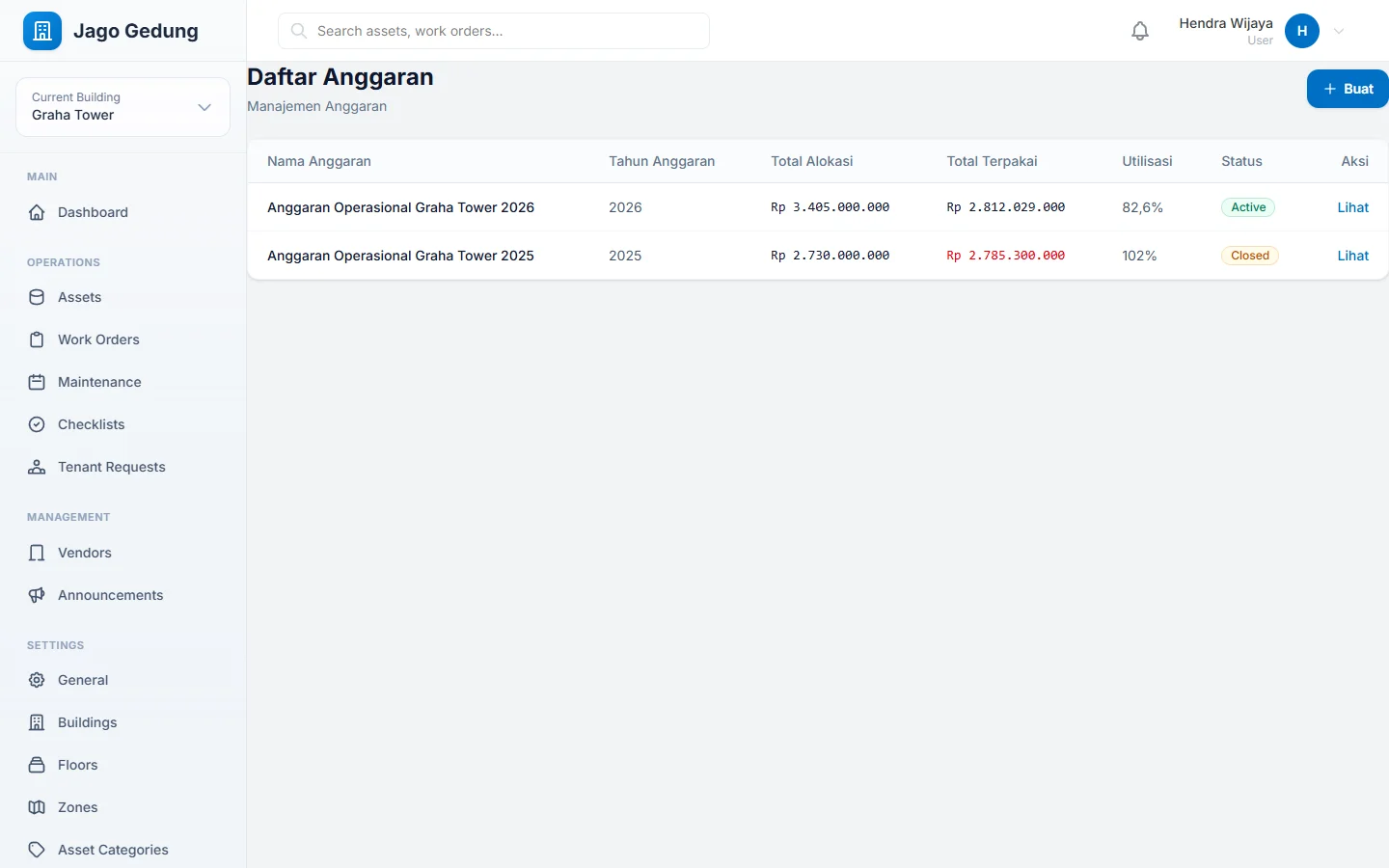
Task: Open the Dashboard menu item
Action: tap(123, 212)
